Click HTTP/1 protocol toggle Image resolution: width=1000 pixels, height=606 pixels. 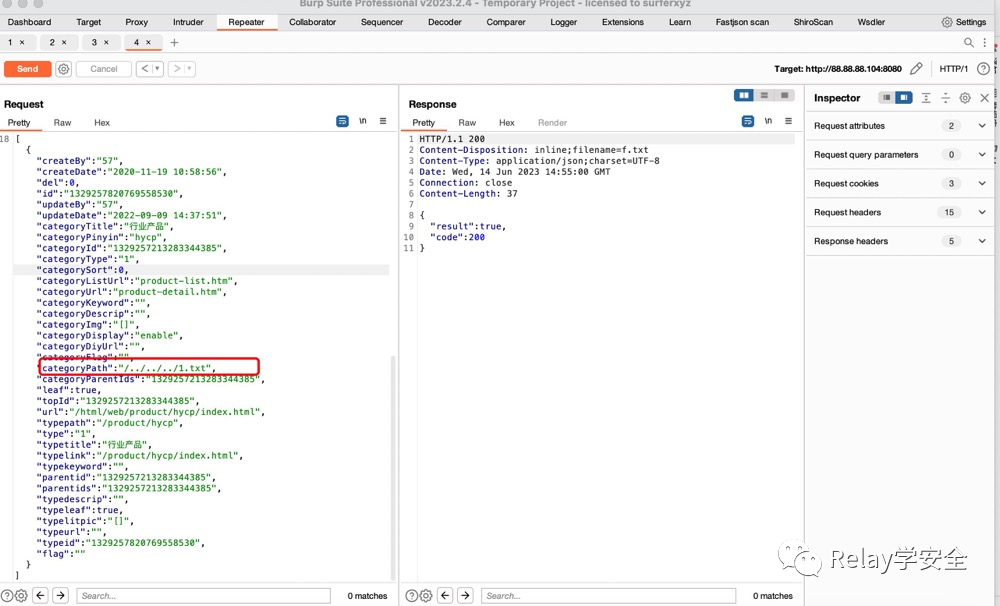click(953, 69)
